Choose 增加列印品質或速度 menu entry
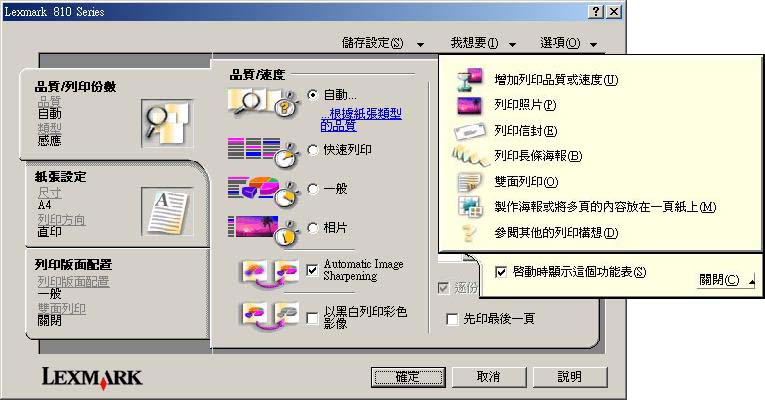Screen dimensions: 765x400 [x=556, y=80]
